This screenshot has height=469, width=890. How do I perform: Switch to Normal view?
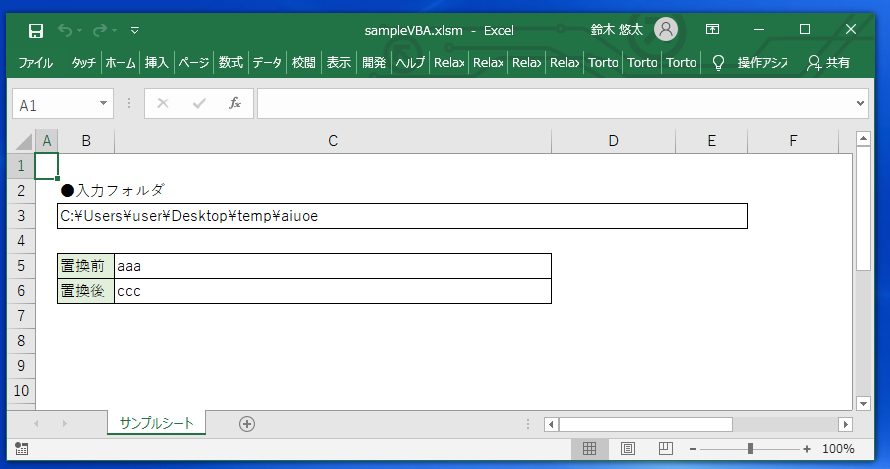click(589, 449)
